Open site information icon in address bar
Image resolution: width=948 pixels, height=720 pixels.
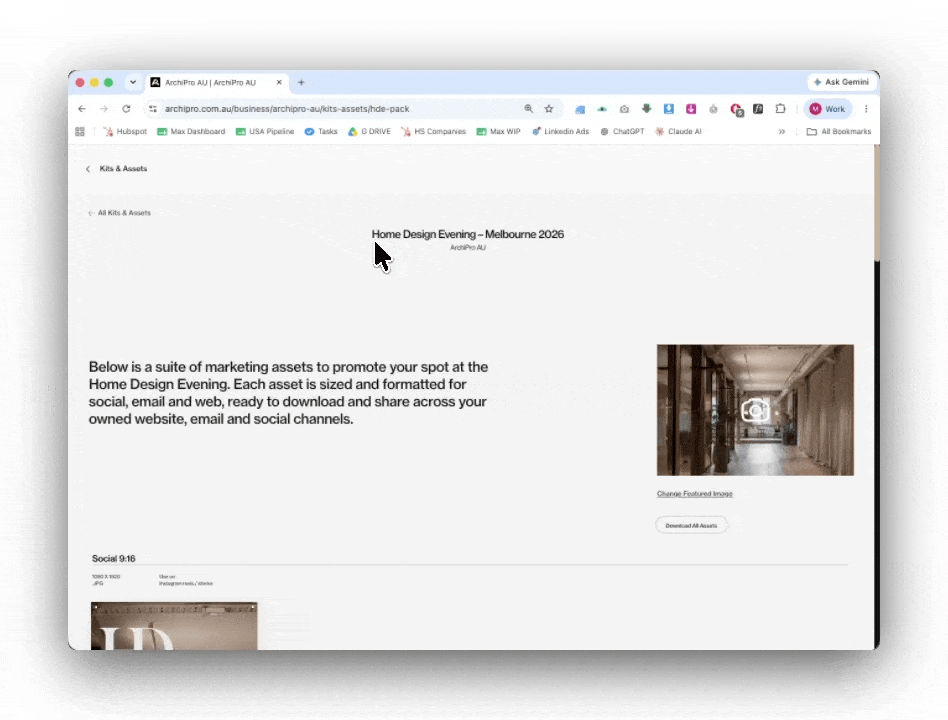(x=153, y=109)
